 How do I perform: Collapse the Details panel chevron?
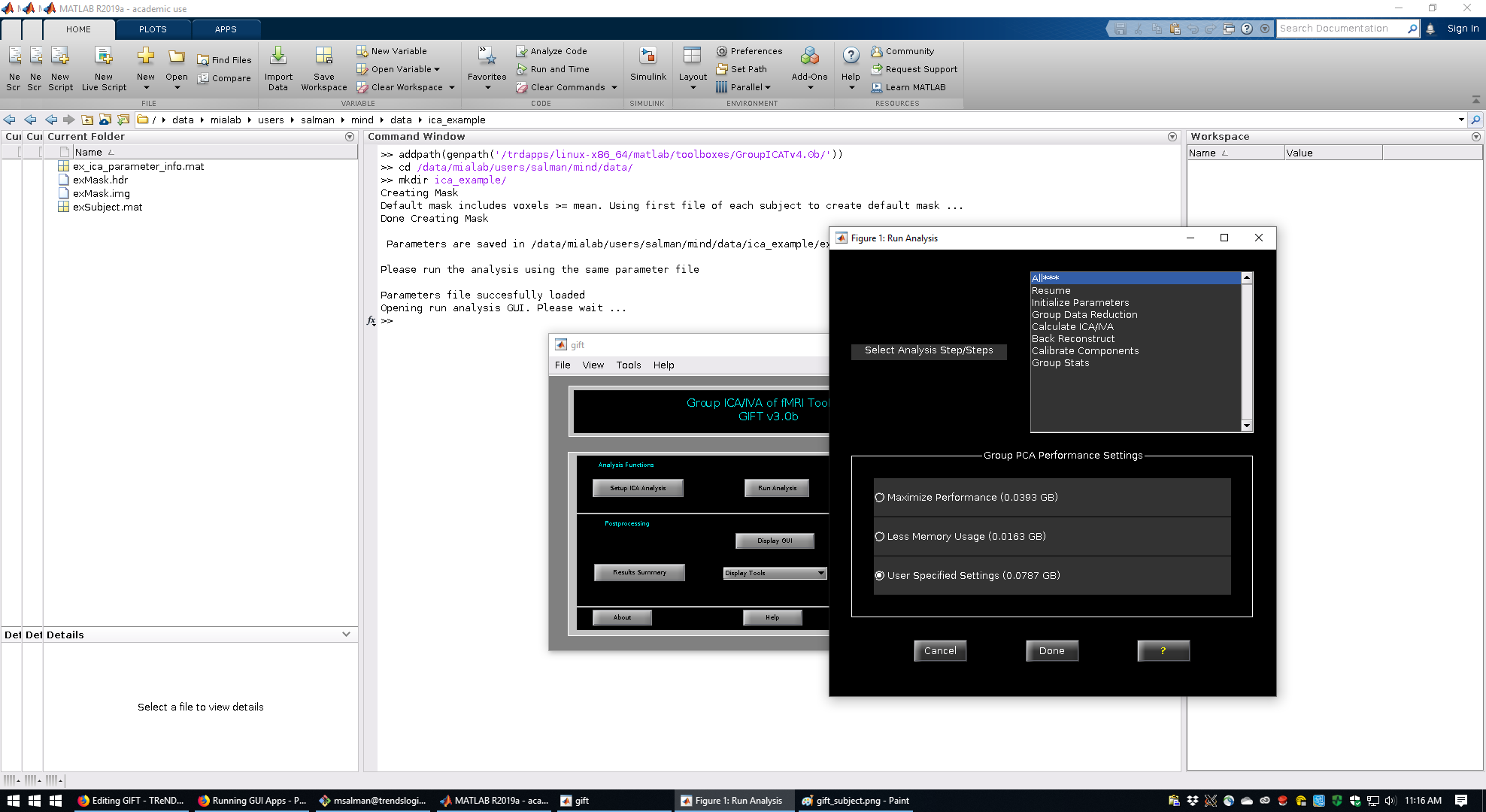(x=346, y=635)
